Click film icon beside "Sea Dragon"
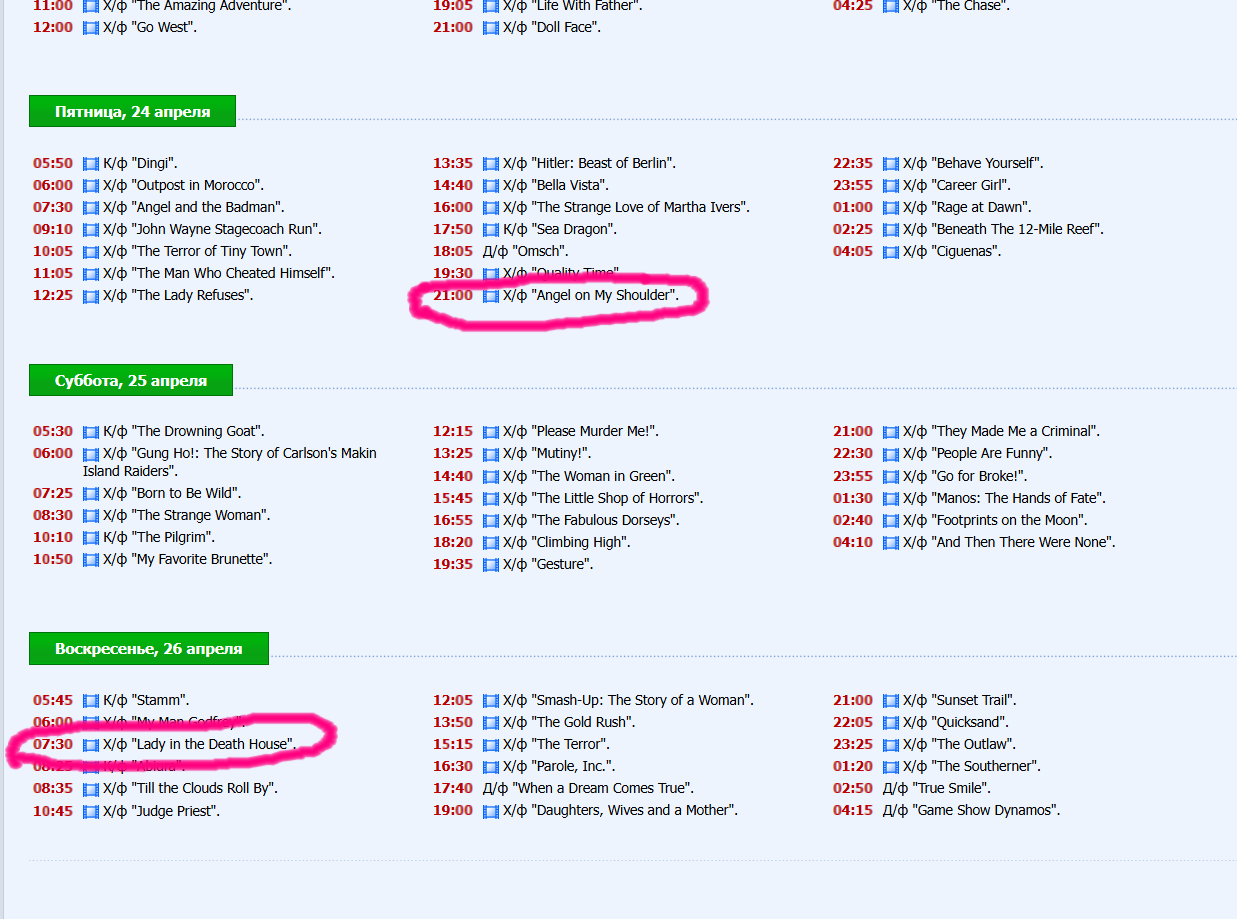The width and height of the screenshot is (1237, 919). point(491,230)
